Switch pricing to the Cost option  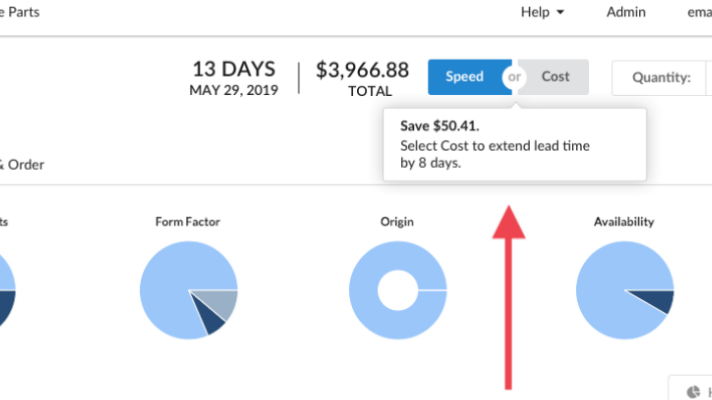[556, 77]
